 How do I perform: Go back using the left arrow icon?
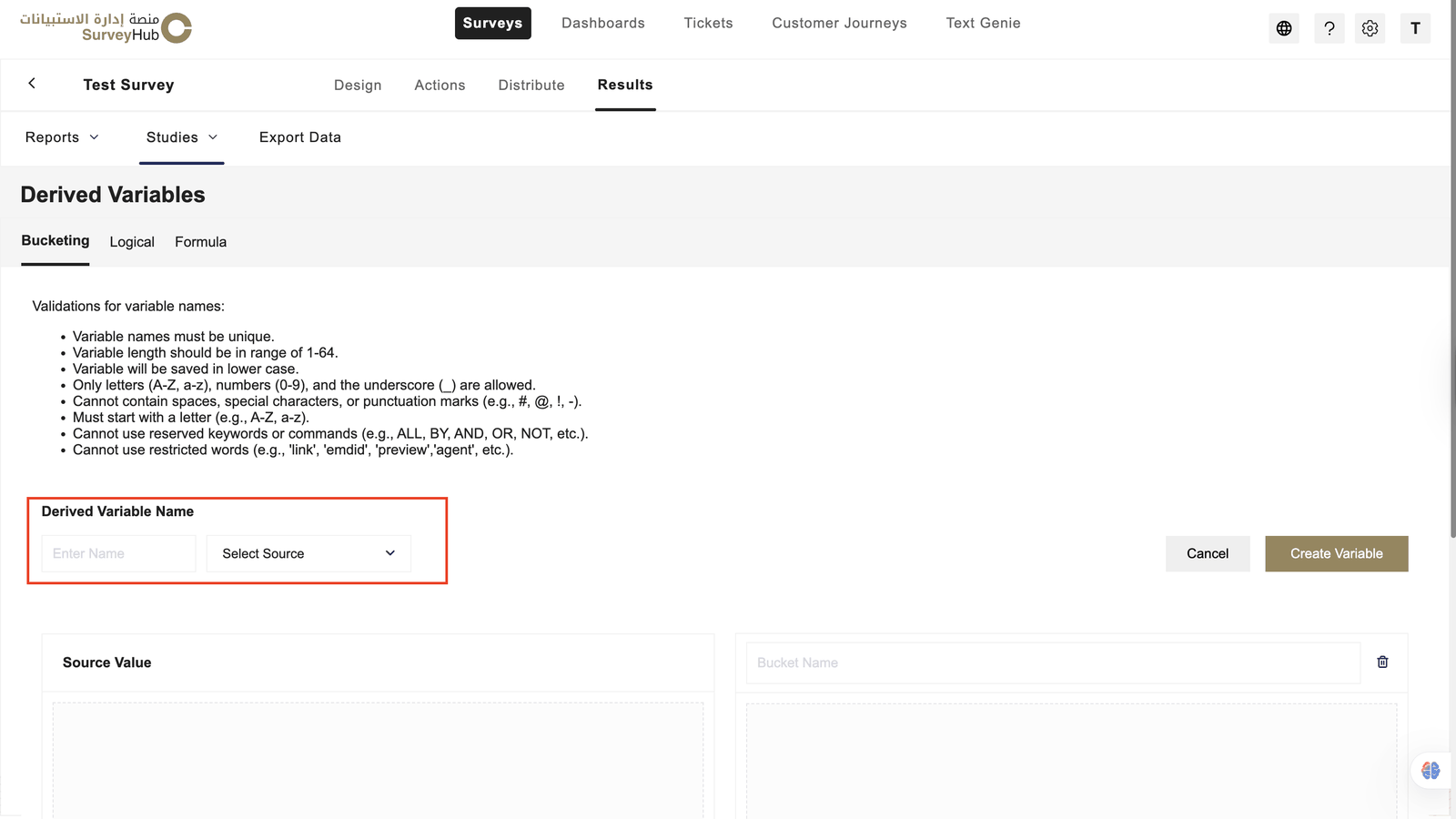pyautogui.click(x=32, y=83)
